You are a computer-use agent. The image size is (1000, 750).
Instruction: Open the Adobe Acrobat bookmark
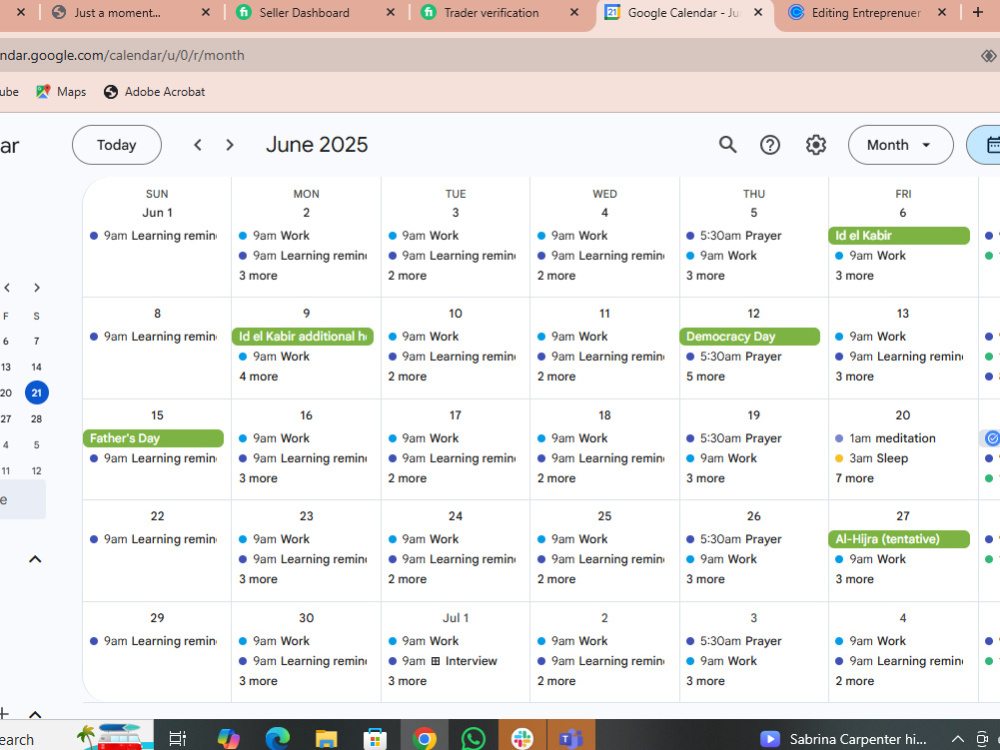(154, 92)
